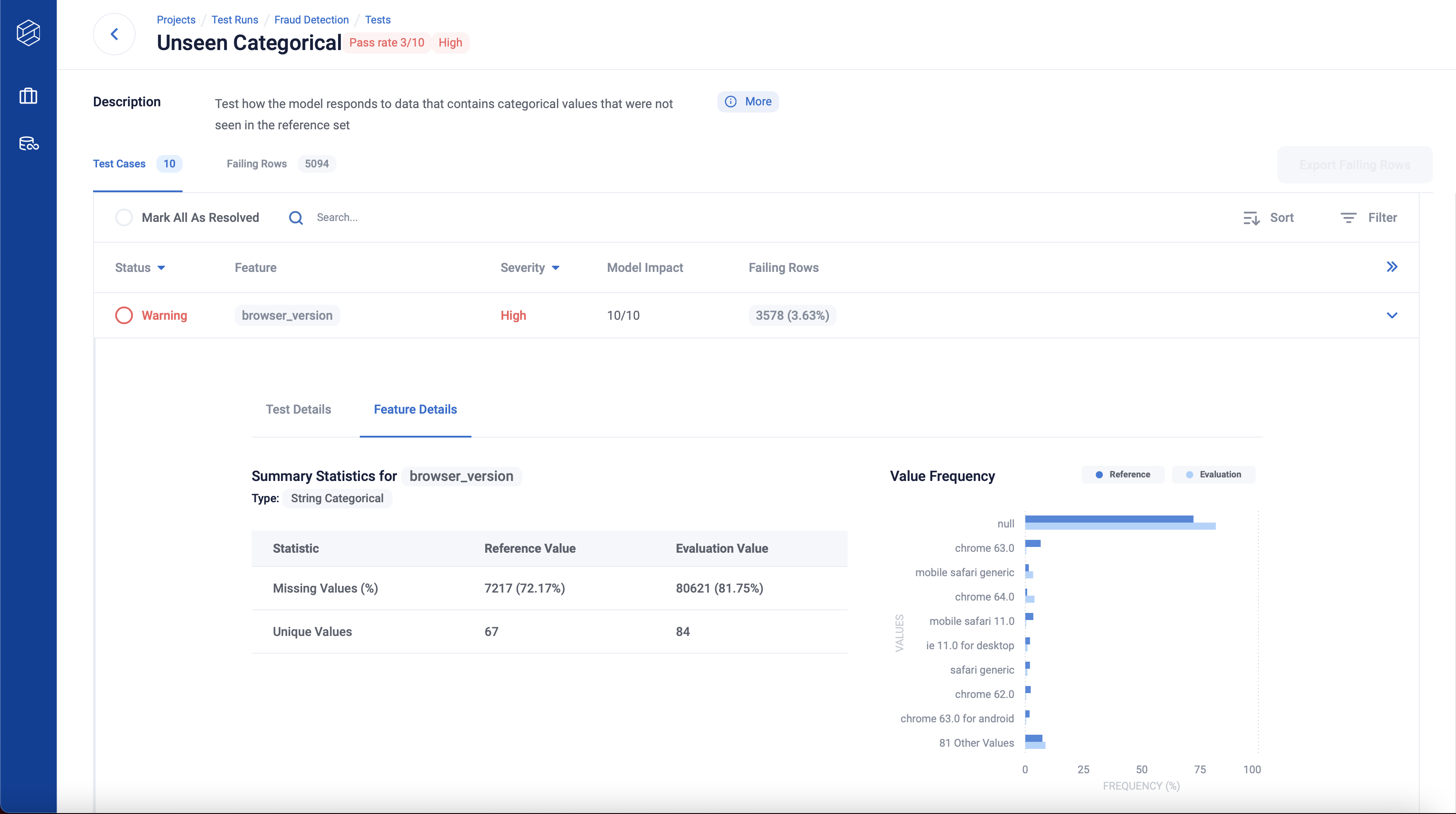Open Projects breadcrumb link

tap(176, 20)
